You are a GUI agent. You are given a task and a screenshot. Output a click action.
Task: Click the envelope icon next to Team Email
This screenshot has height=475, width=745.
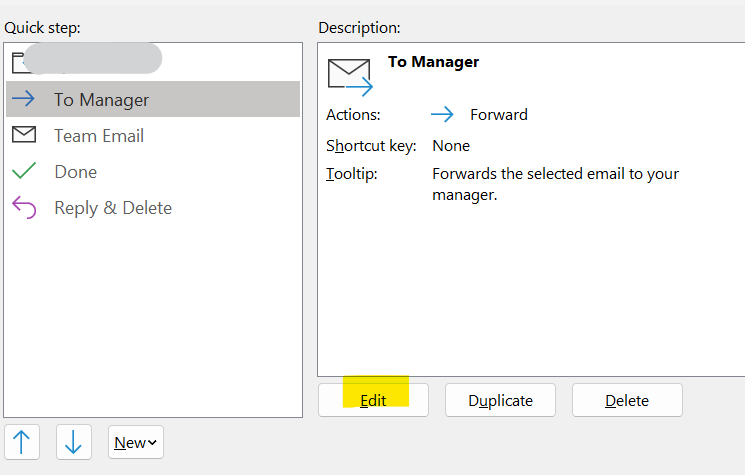point(23,135)
